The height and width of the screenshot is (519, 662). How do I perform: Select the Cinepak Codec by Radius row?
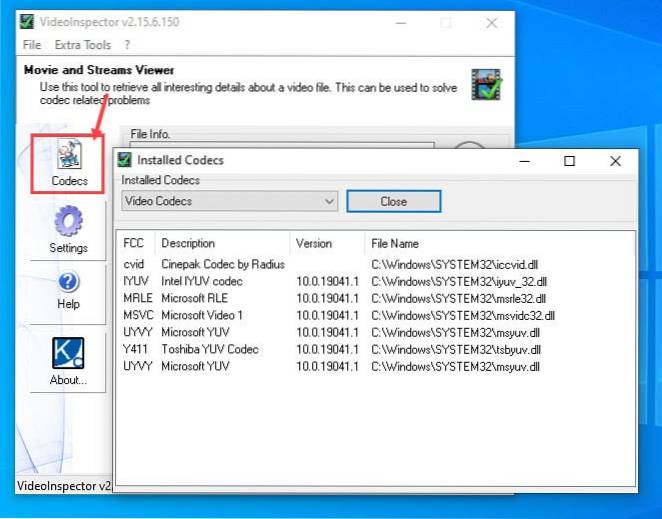pyautogui.click(x=223, y=264)
